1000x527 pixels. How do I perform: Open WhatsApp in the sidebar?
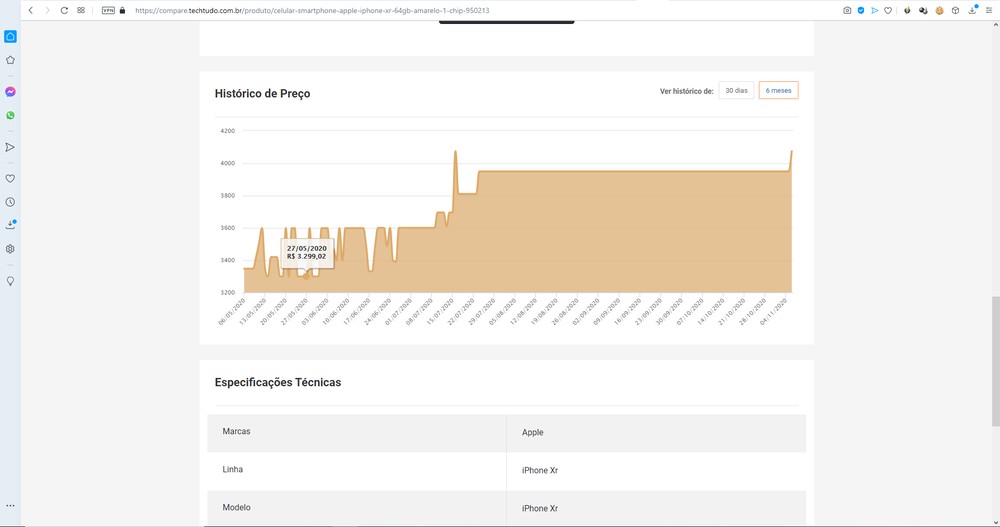coord(10,115)
